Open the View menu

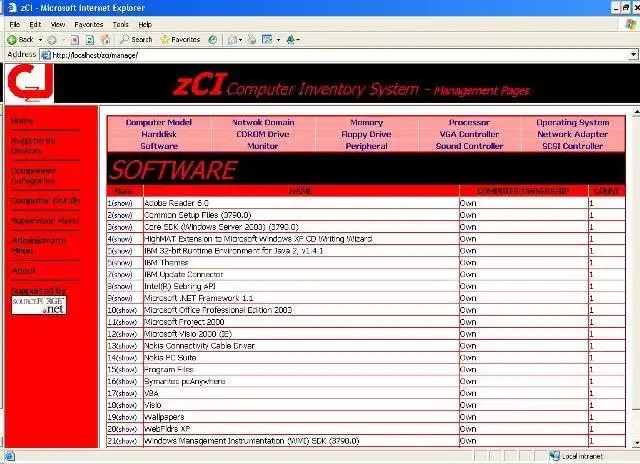tap(58, 24)
